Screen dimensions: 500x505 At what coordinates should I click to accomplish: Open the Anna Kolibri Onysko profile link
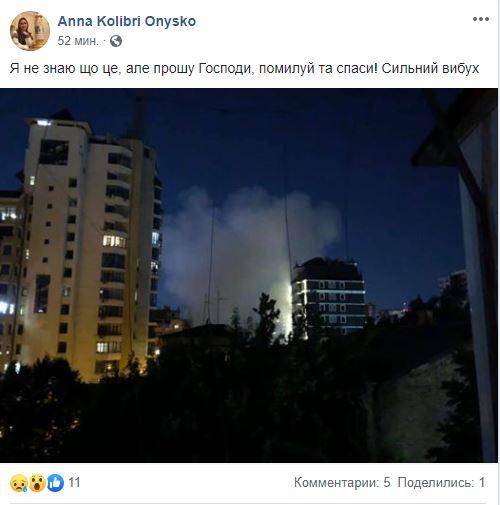tap(127, 21)
